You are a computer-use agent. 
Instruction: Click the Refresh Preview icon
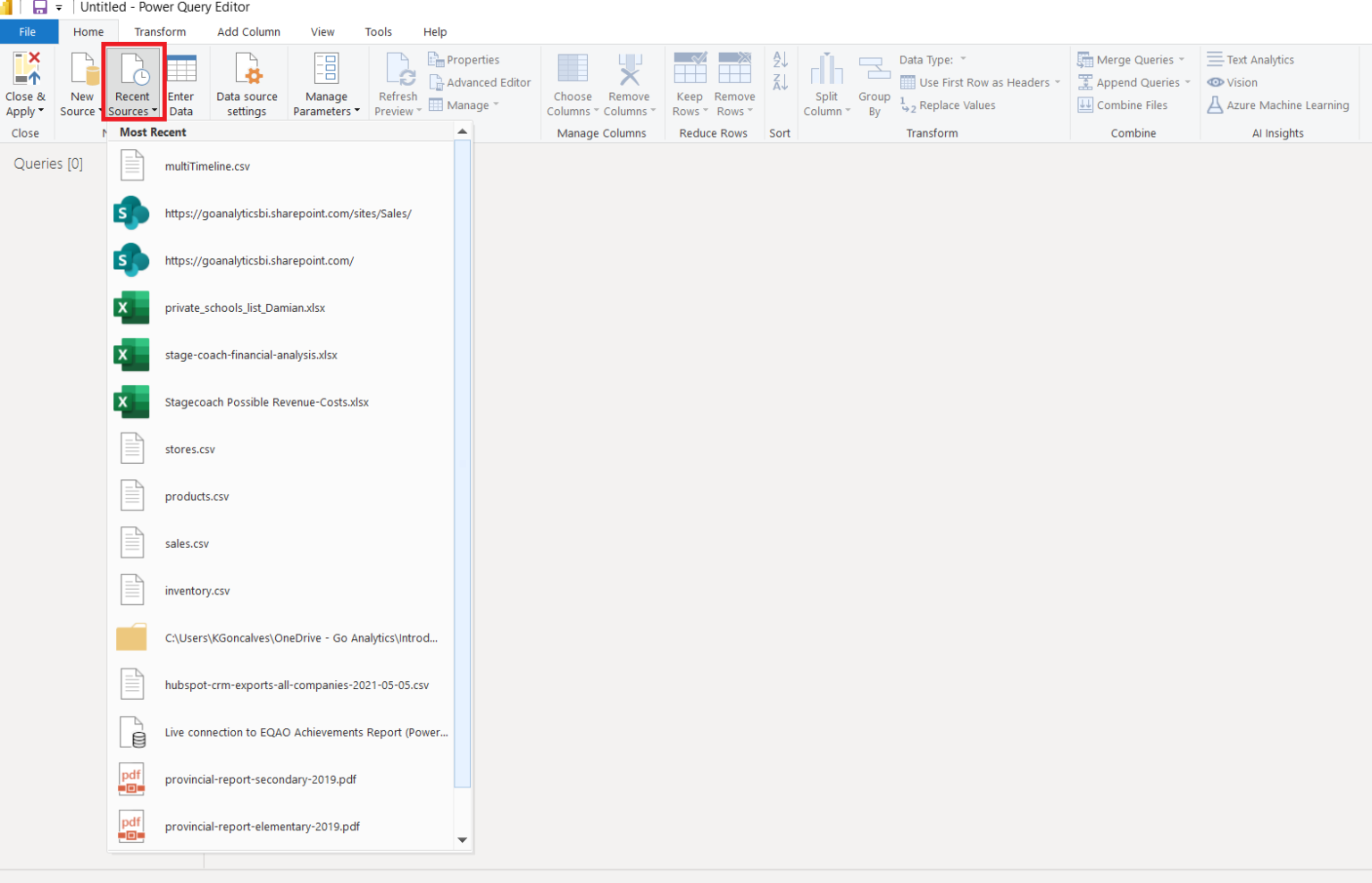click(398, 69)
